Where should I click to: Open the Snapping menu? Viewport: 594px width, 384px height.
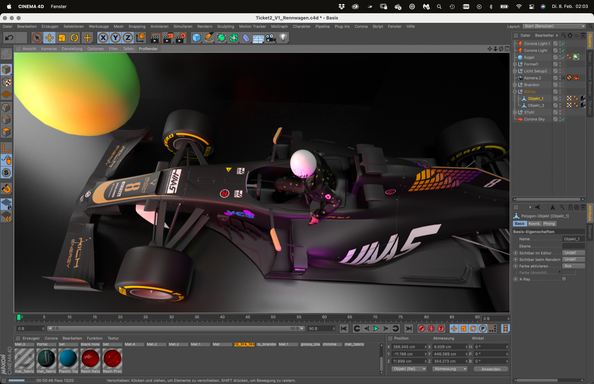137,27
